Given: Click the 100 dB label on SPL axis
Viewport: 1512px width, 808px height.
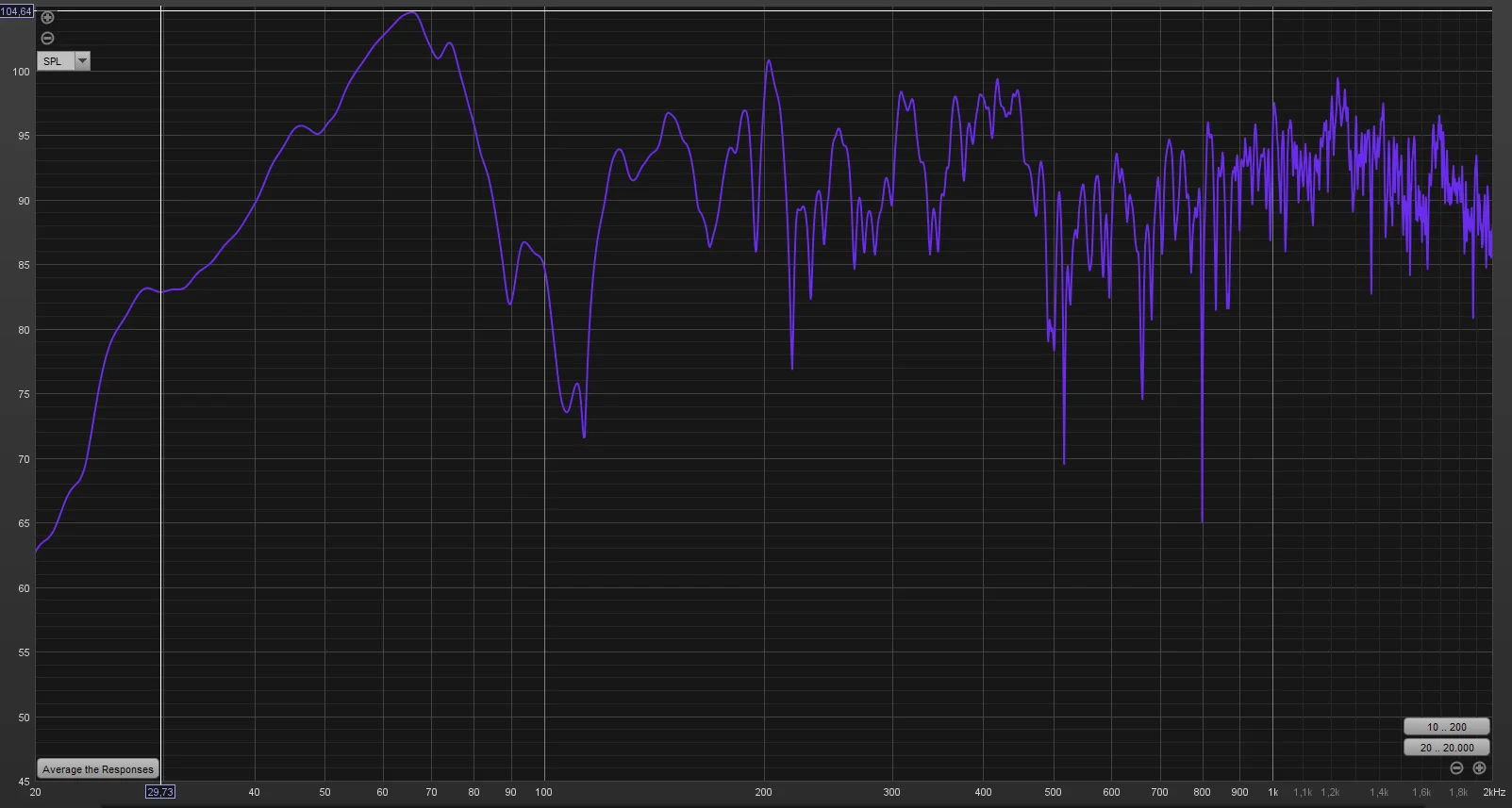Looking at the screenshot, I should 21,72.
